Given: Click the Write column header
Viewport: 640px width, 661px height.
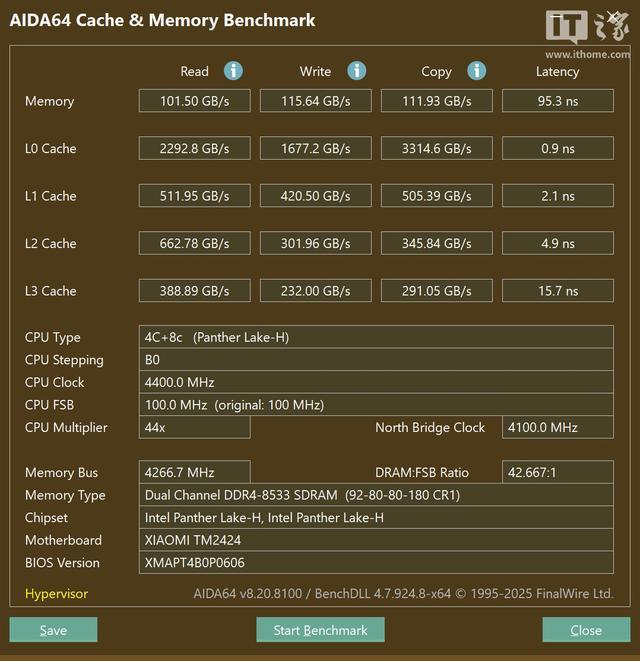Looking at the screenshot, I should click(315, 71).
